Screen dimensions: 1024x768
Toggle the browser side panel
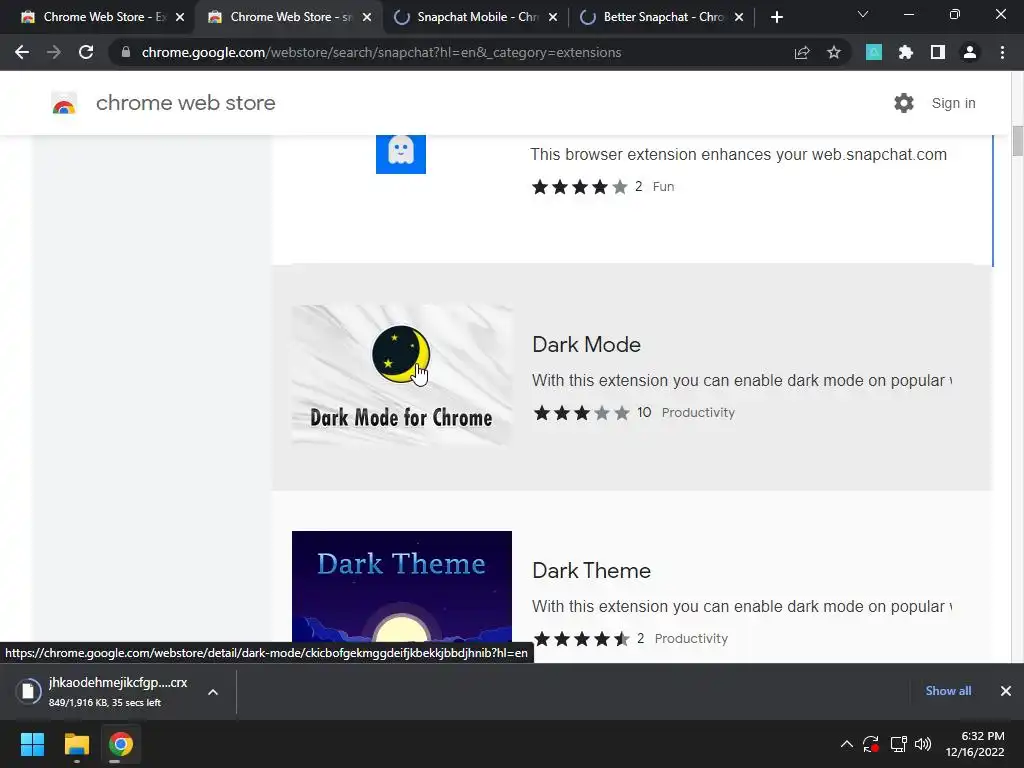pos(937,52)
